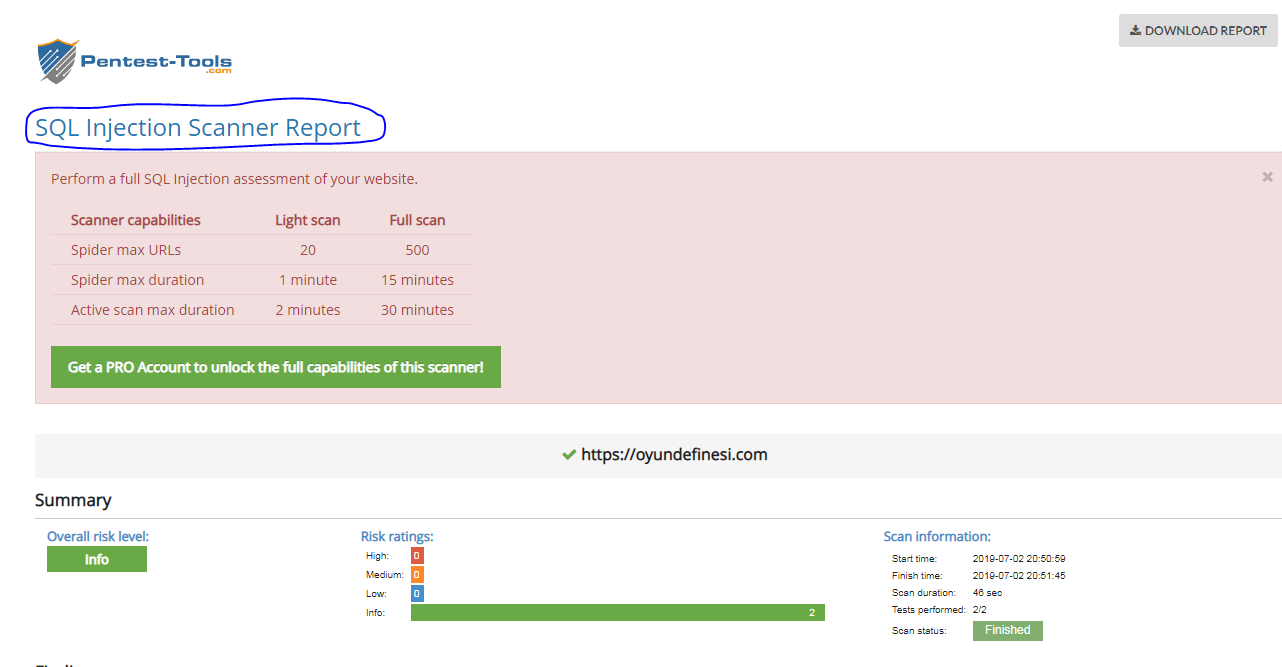The image size is (1282, 667).
Task: Click the value 500 in Full scan column
Action: click(417, 250)
